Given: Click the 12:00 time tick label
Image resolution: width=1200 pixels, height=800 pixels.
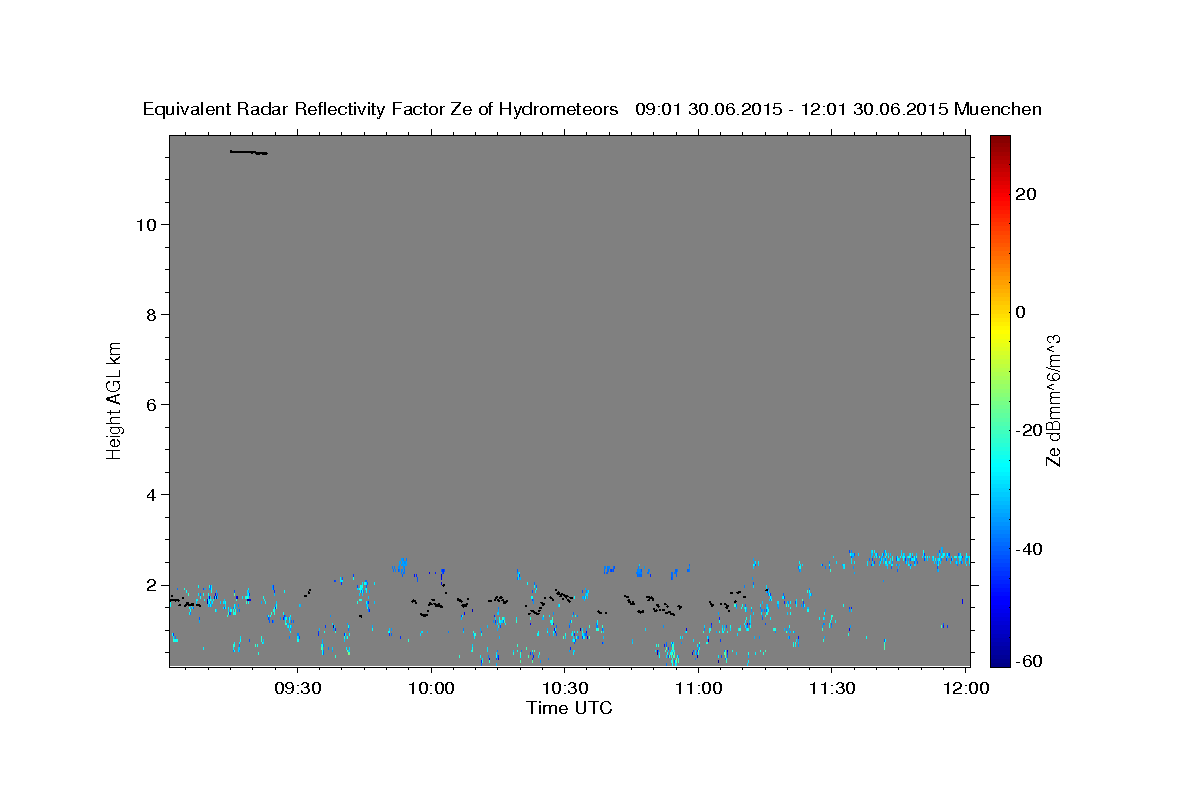Looking at the screenshot, I should 965,689.
